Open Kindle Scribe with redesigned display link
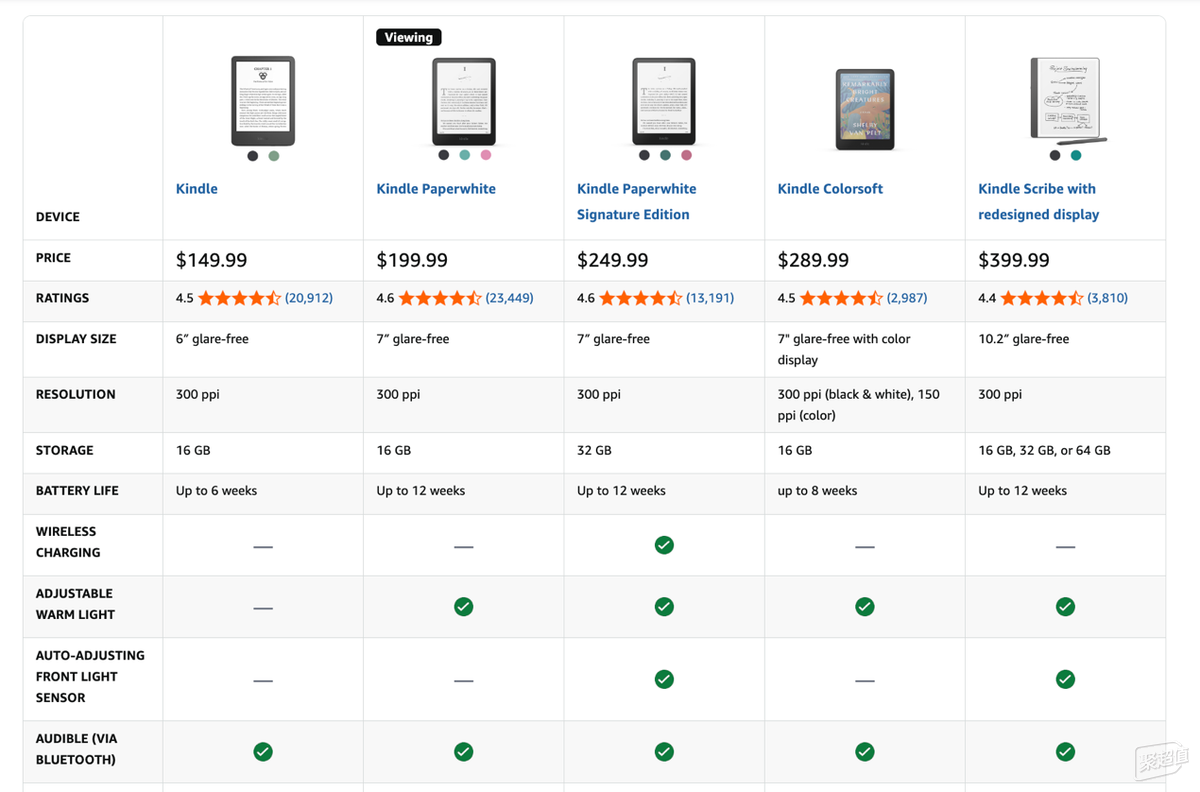The image size is (1200, 792). click(x=1038, y=201)
